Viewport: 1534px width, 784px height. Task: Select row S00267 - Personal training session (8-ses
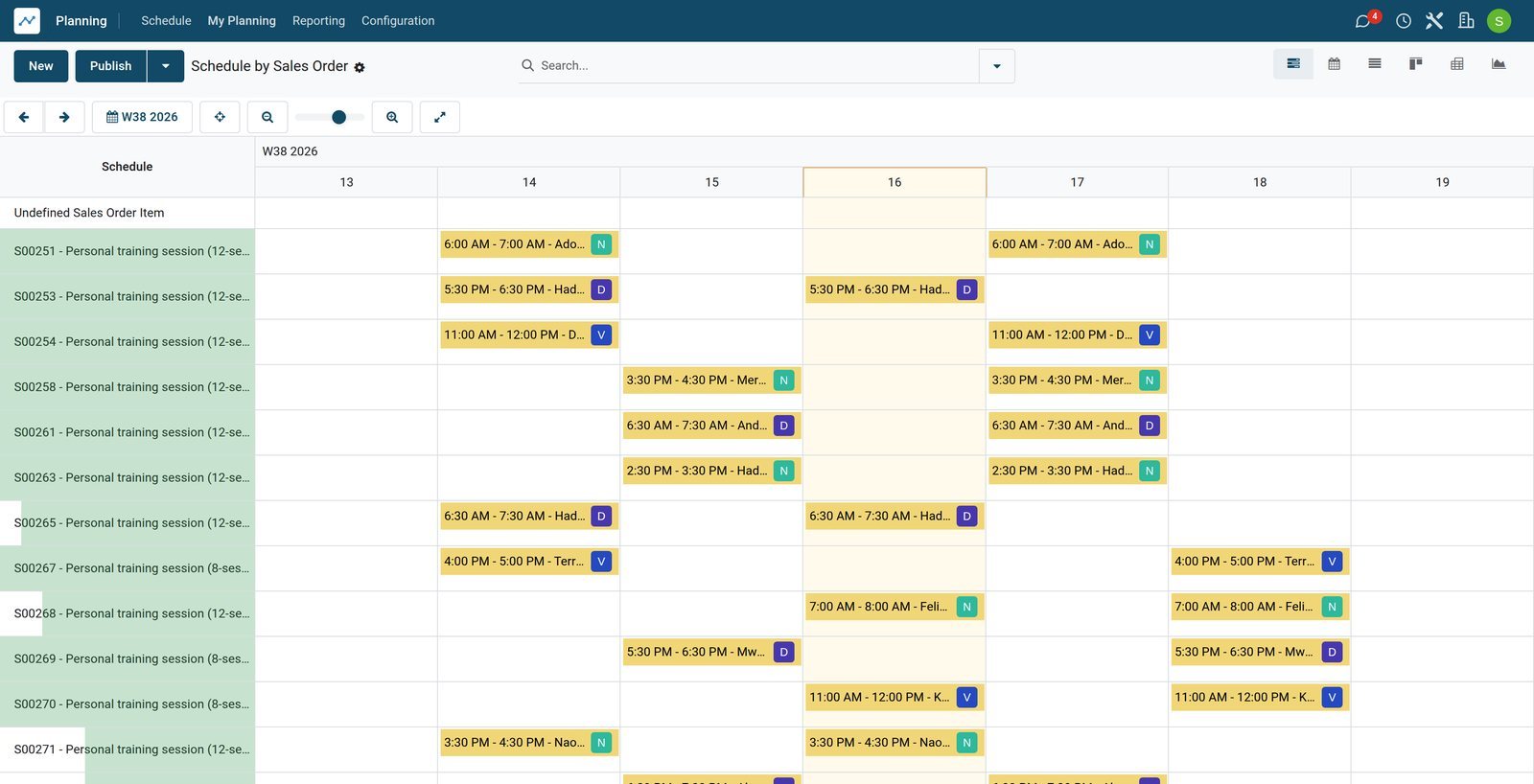pyautogui.click(x=128, y=568)
